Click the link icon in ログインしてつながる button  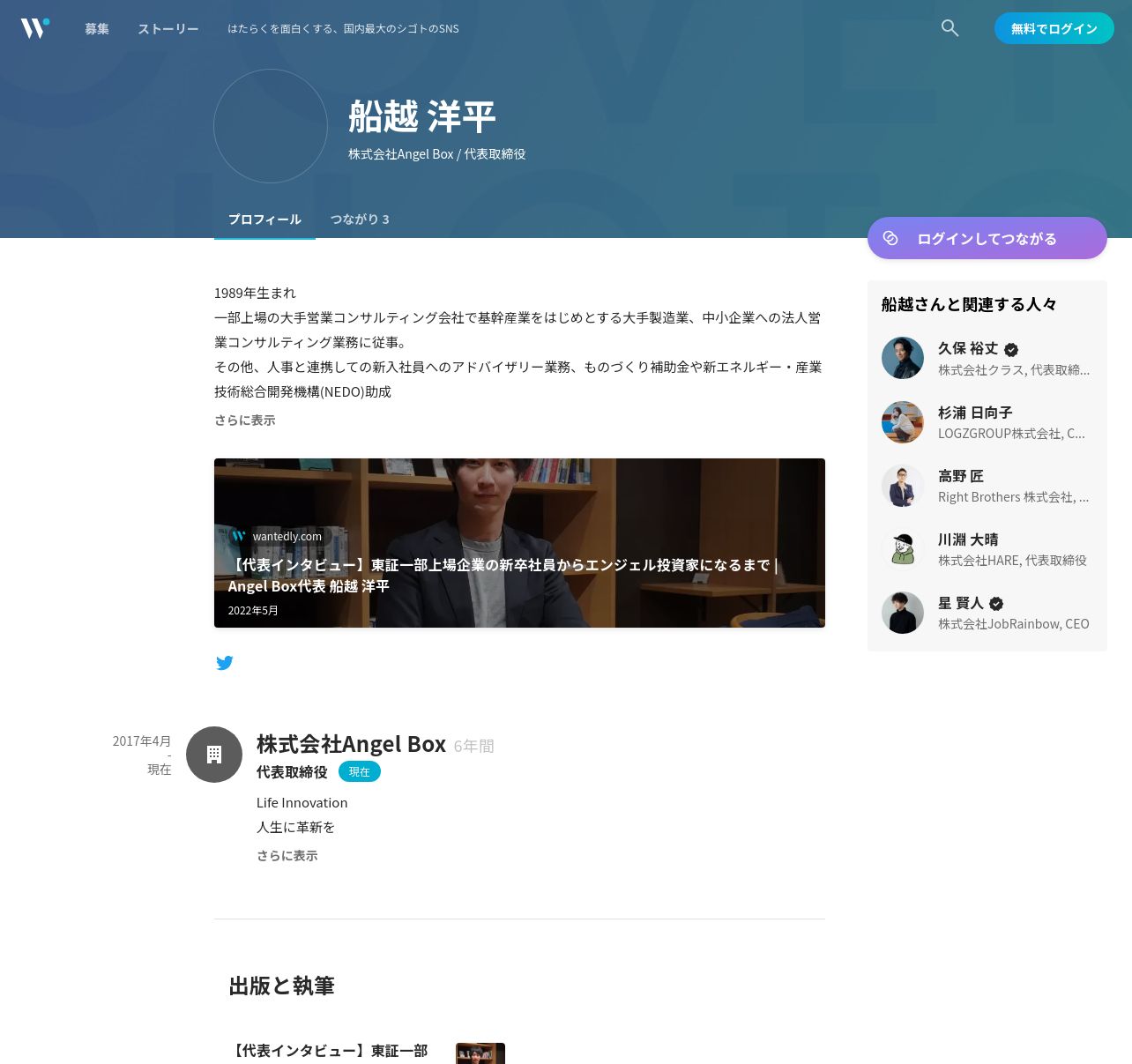pyautogui.click(x=890, y=238)
